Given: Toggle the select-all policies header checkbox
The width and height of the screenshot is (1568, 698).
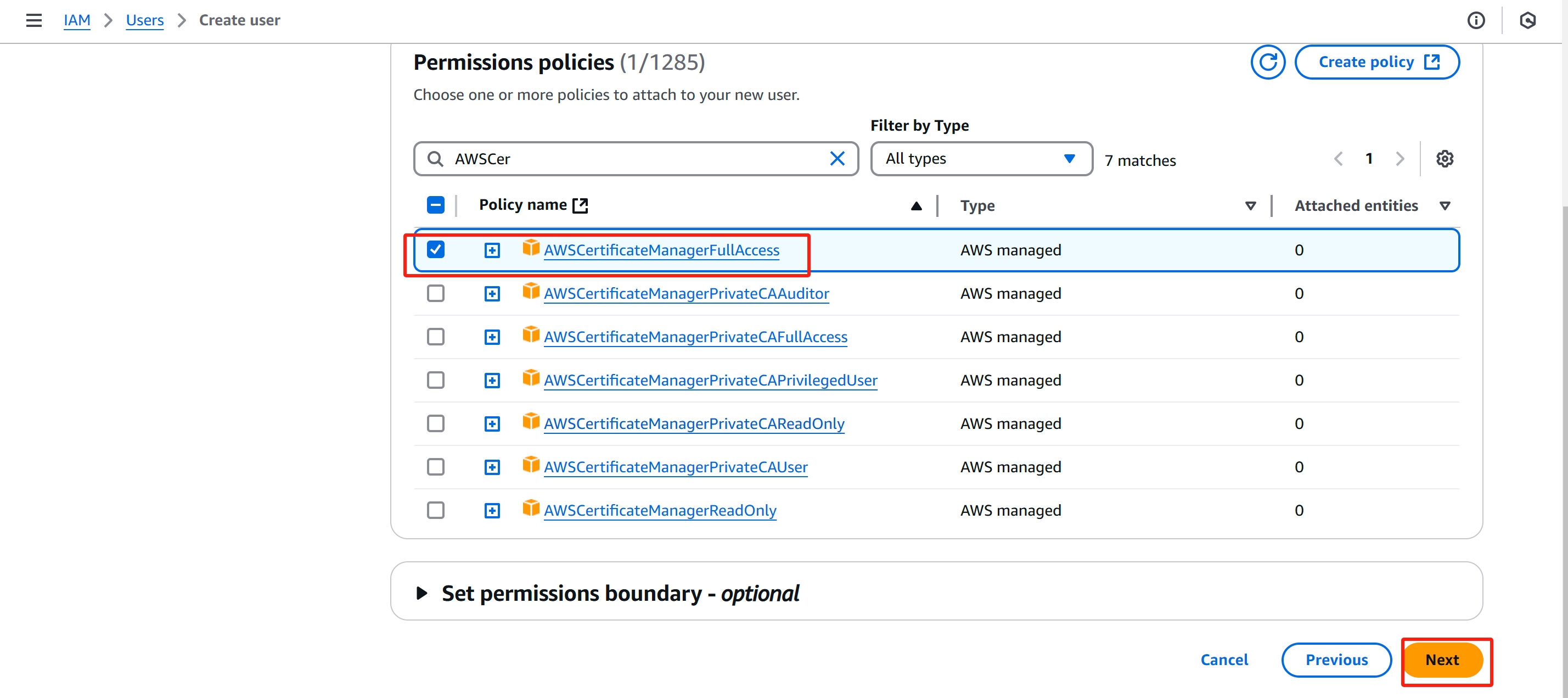Looking at the screenshot, I should (x=436, y=205).
